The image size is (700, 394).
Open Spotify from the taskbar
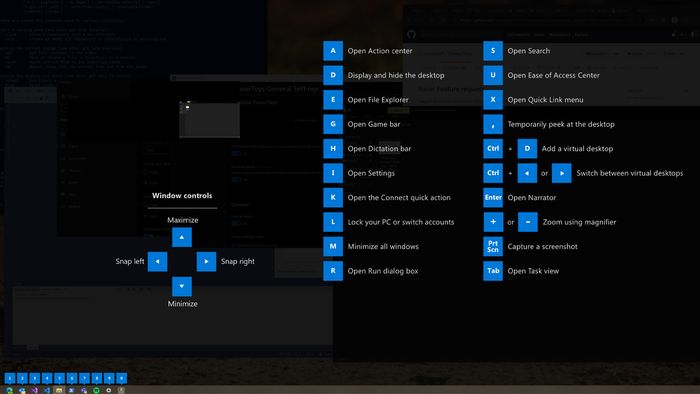tap(96, 390)
